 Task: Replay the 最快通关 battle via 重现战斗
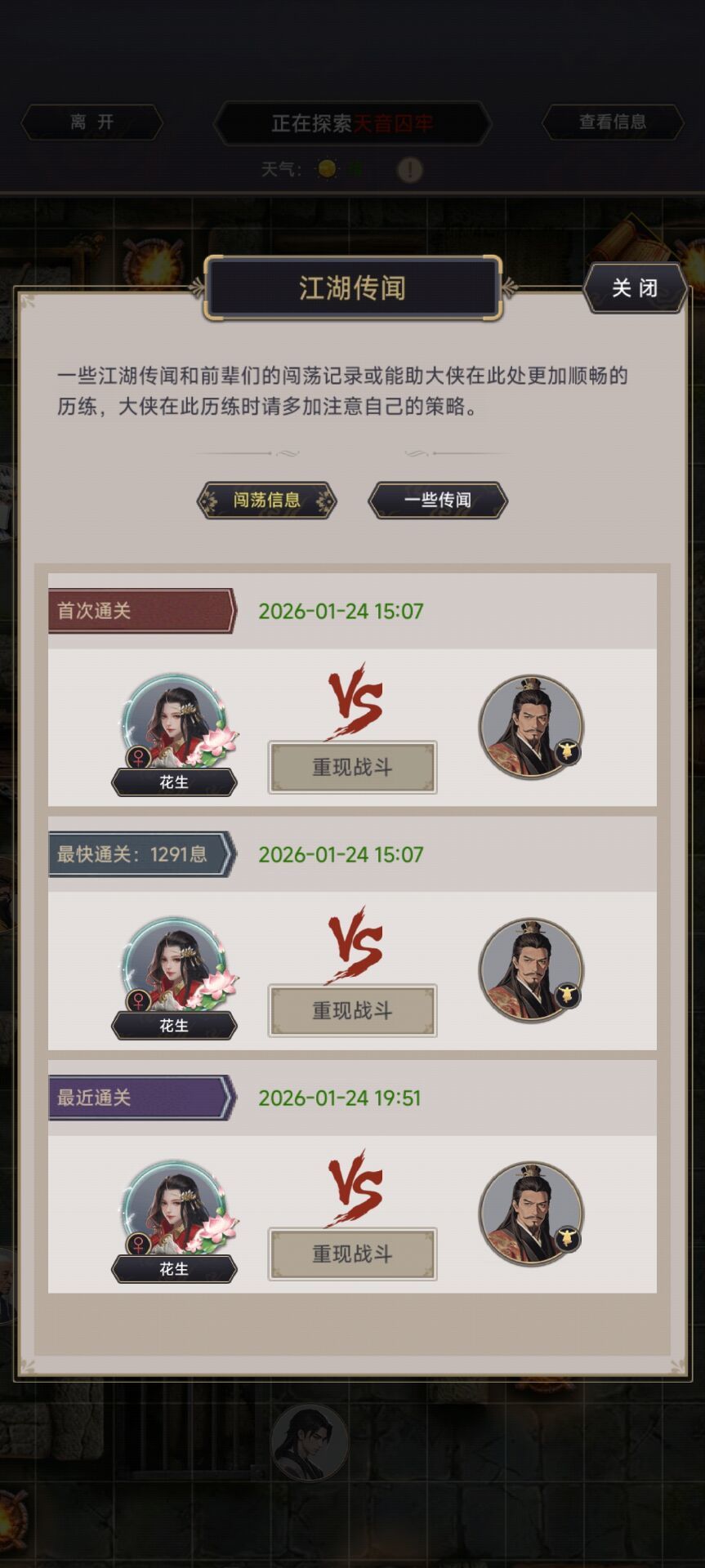click(x=352, y=1010)
